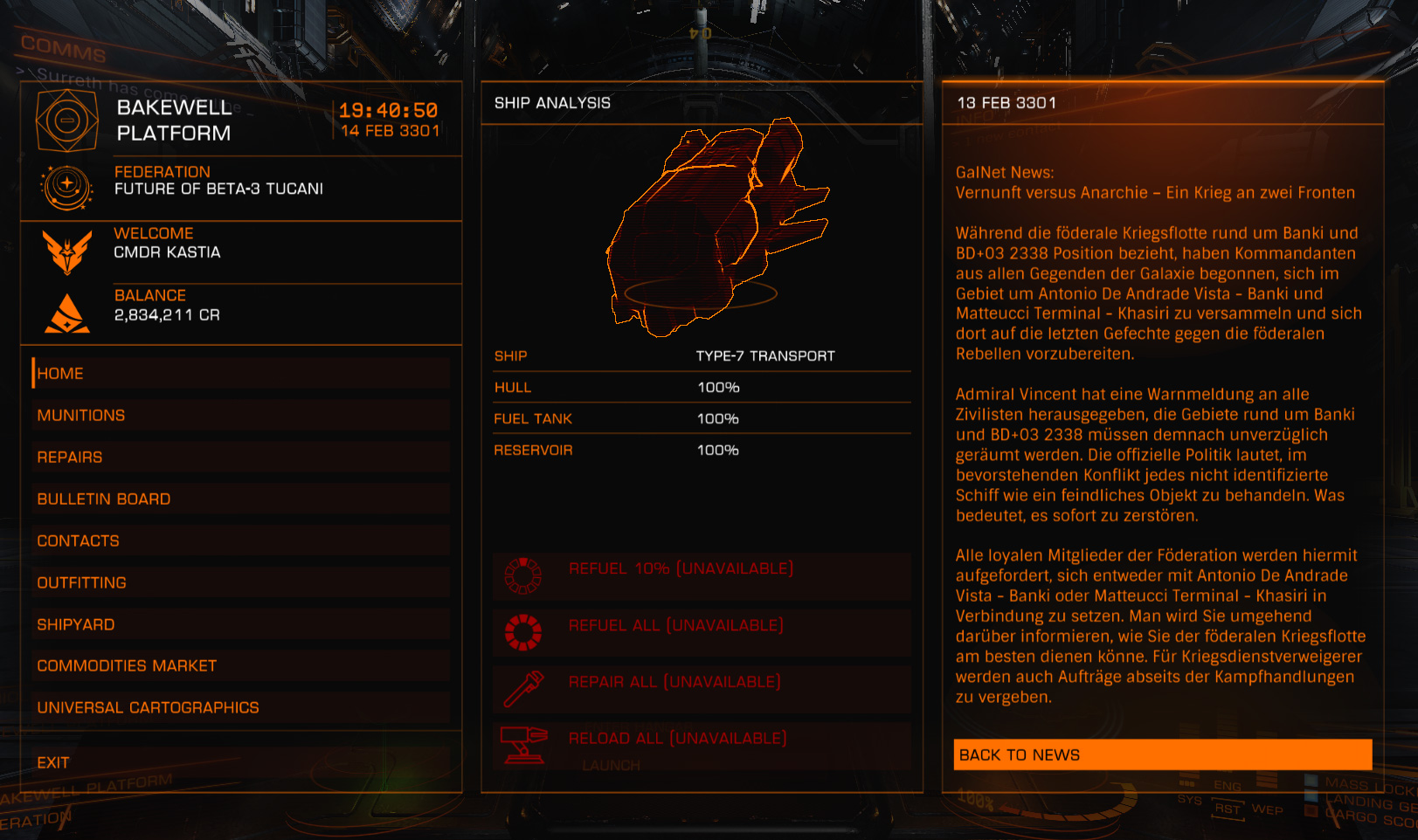The width and height of the screenshot is (1418, 840).
Task: Click the Comms panel label in background
Action: (63, 48)
